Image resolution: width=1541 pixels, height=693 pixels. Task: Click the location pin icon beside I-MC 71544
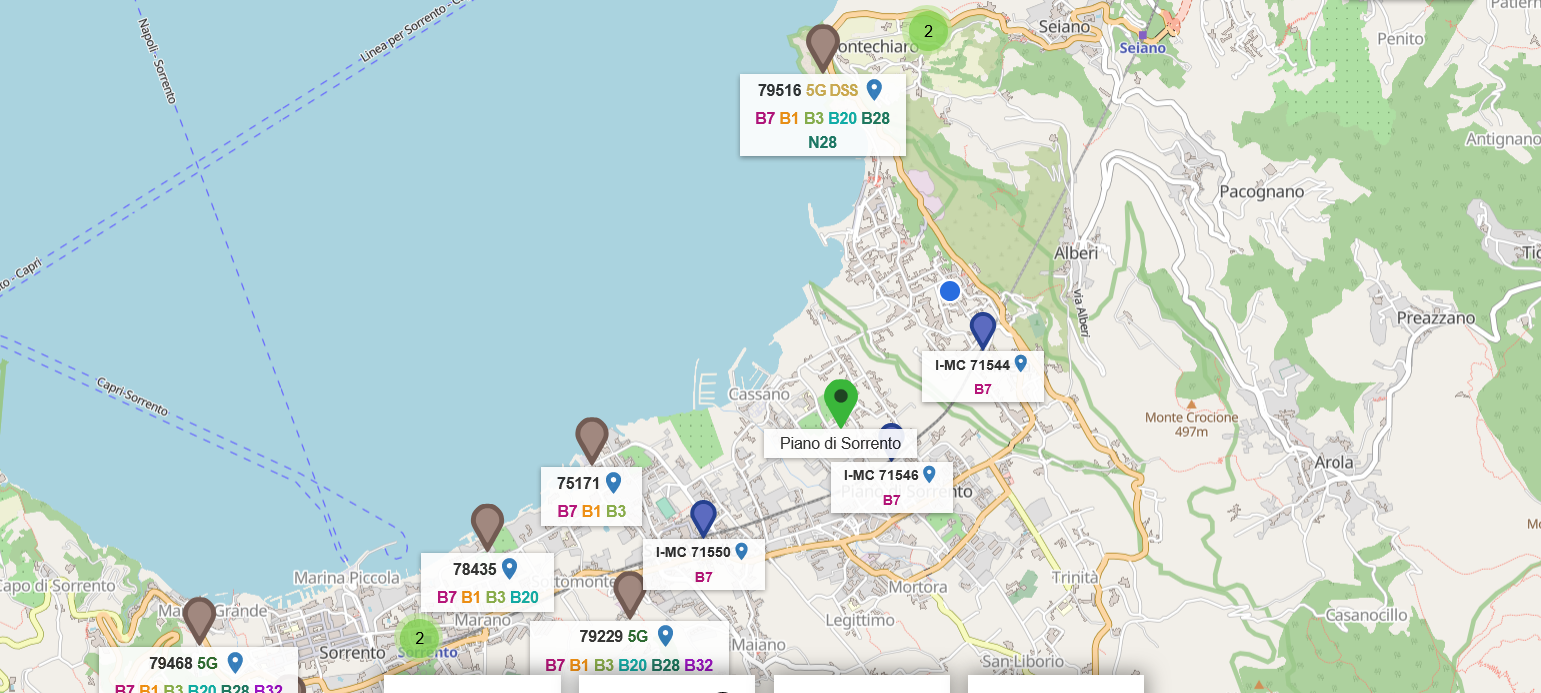(1021, 364)
